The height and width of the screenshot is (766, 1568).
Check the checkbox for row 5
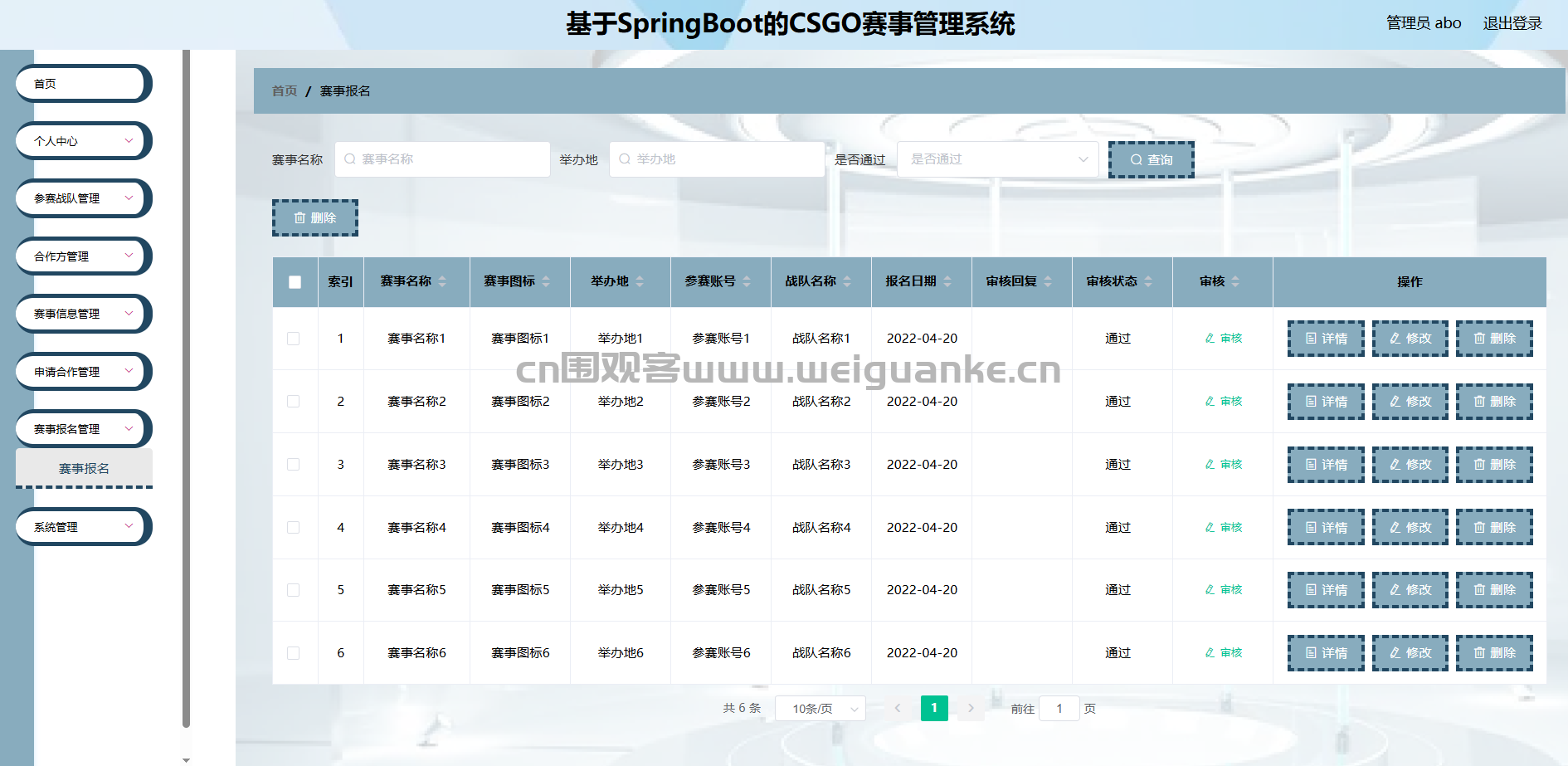(294, 590)
